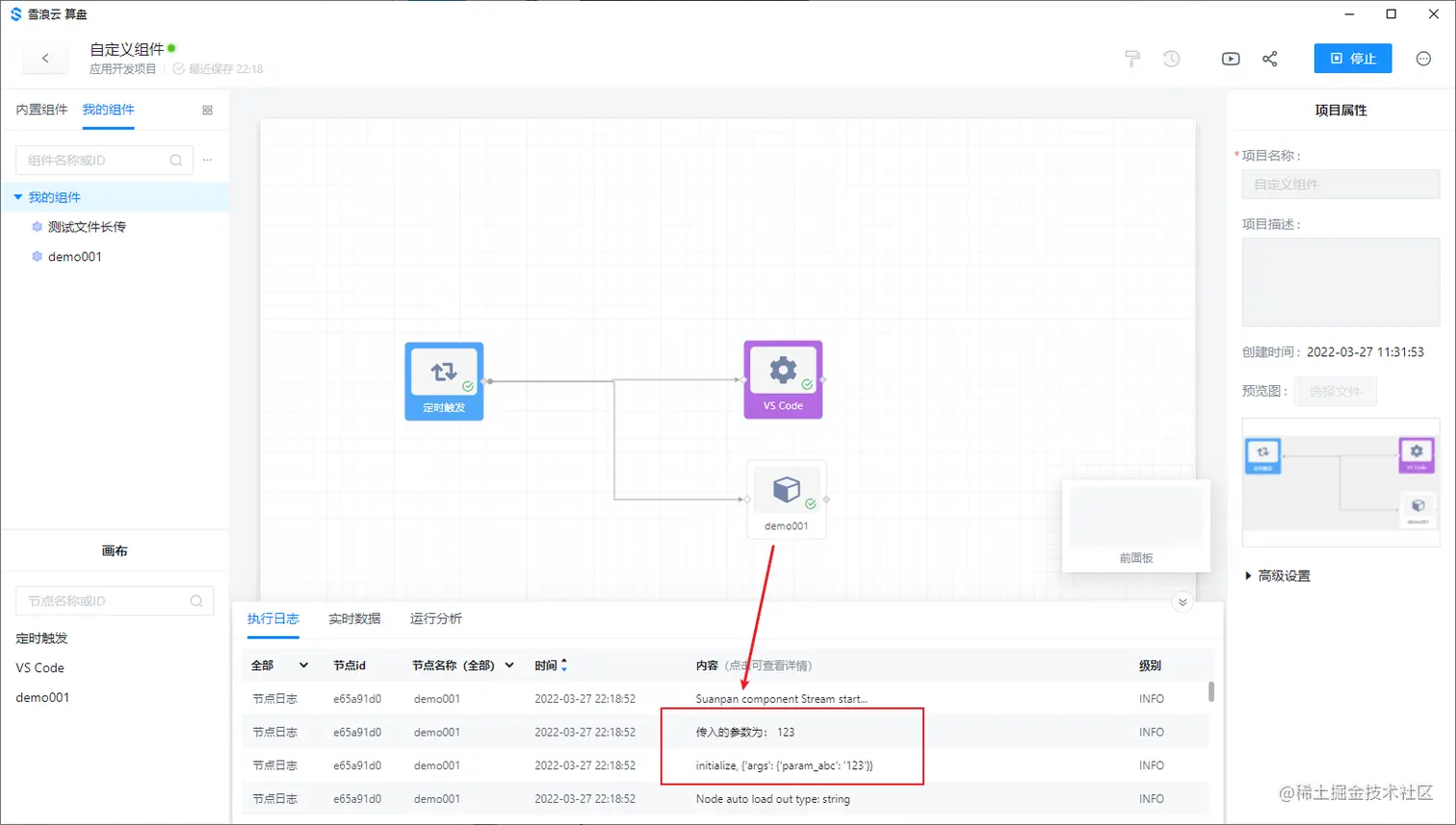Click the back arrow button
Viewport: 1456px width, 825px height.
[45, 59]
